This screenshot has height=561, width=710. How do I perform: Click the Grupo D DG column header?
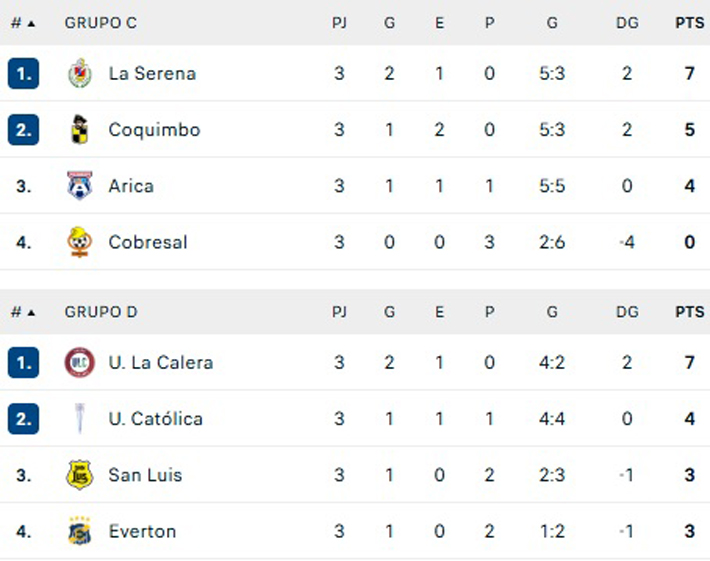[627, 312]
